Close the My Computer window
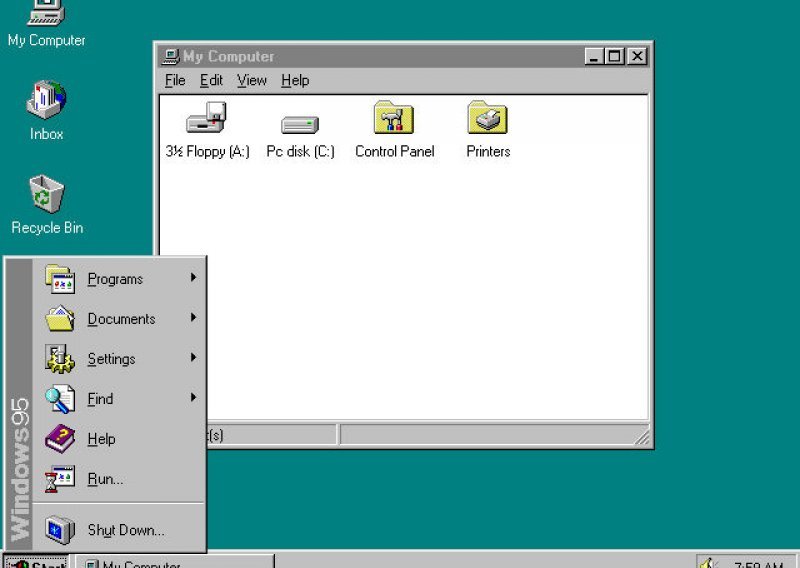The width and height of the screenshot is (800, 568). 637,56
